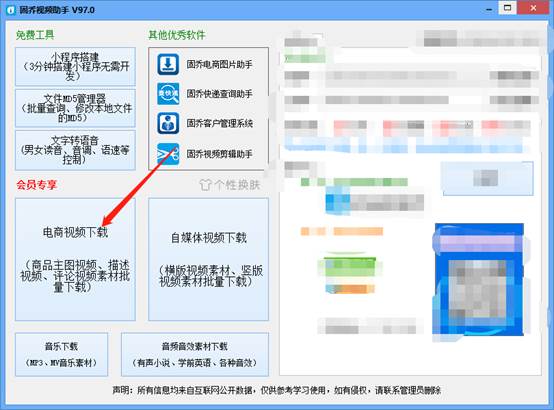554x410 pixels.
Task: Click the shirt icon beside 个性换肤
Action: (205, 184)
